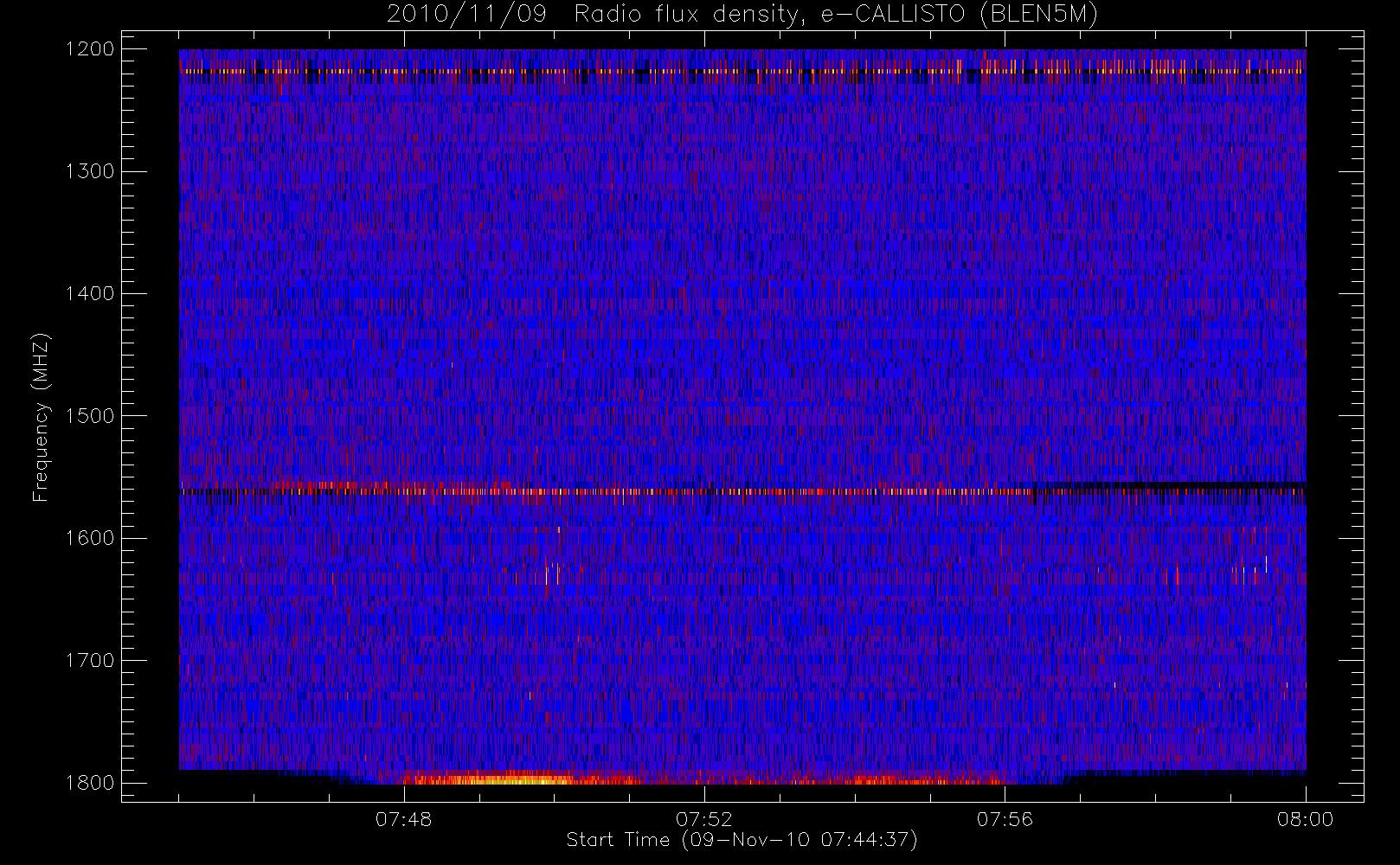Click the 1400 frequency tick label

click(90, 294)
